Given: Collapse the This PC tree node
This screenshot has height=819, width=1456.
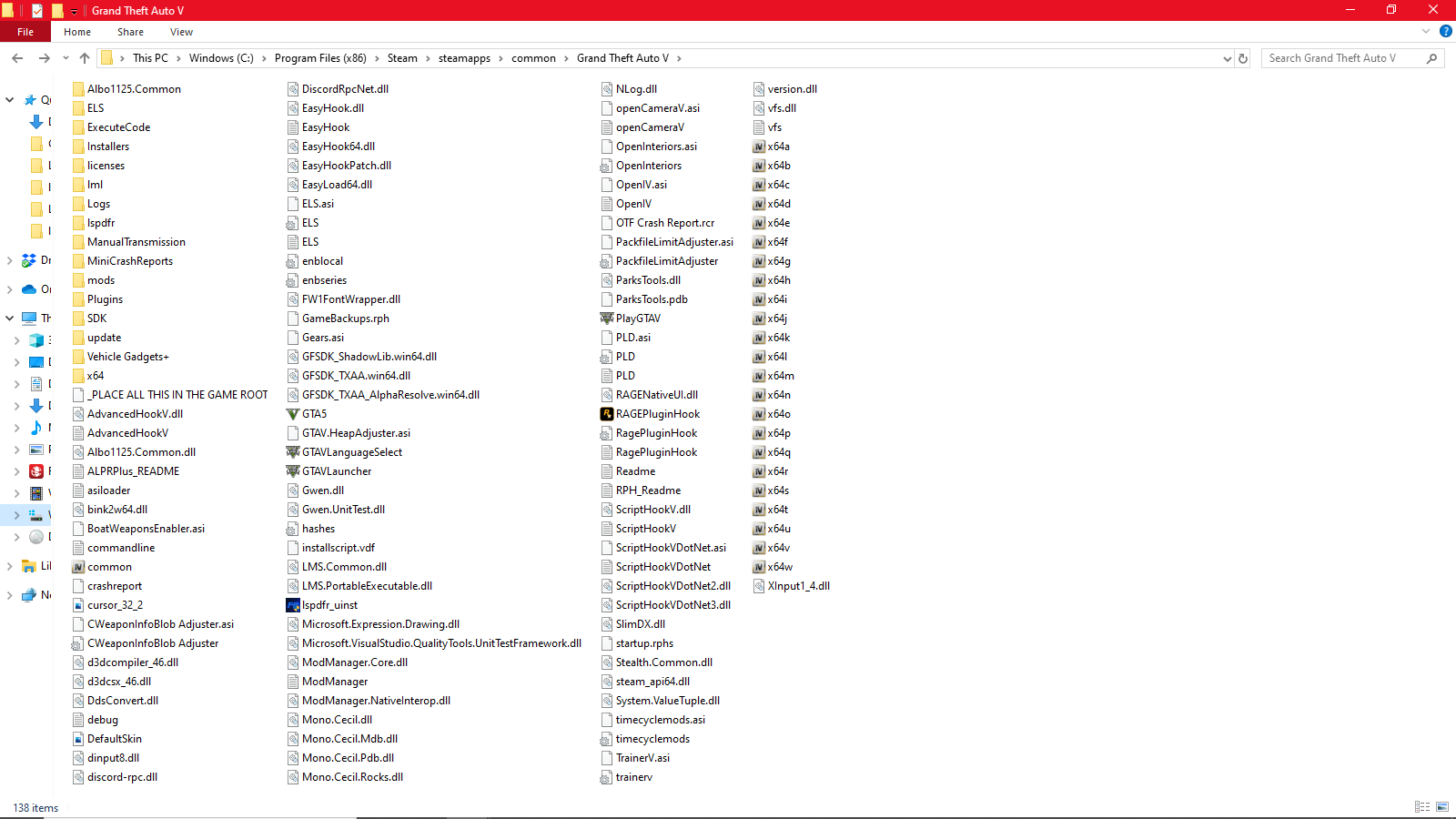Looking at the screenshot, I should [x=10, y=318].
